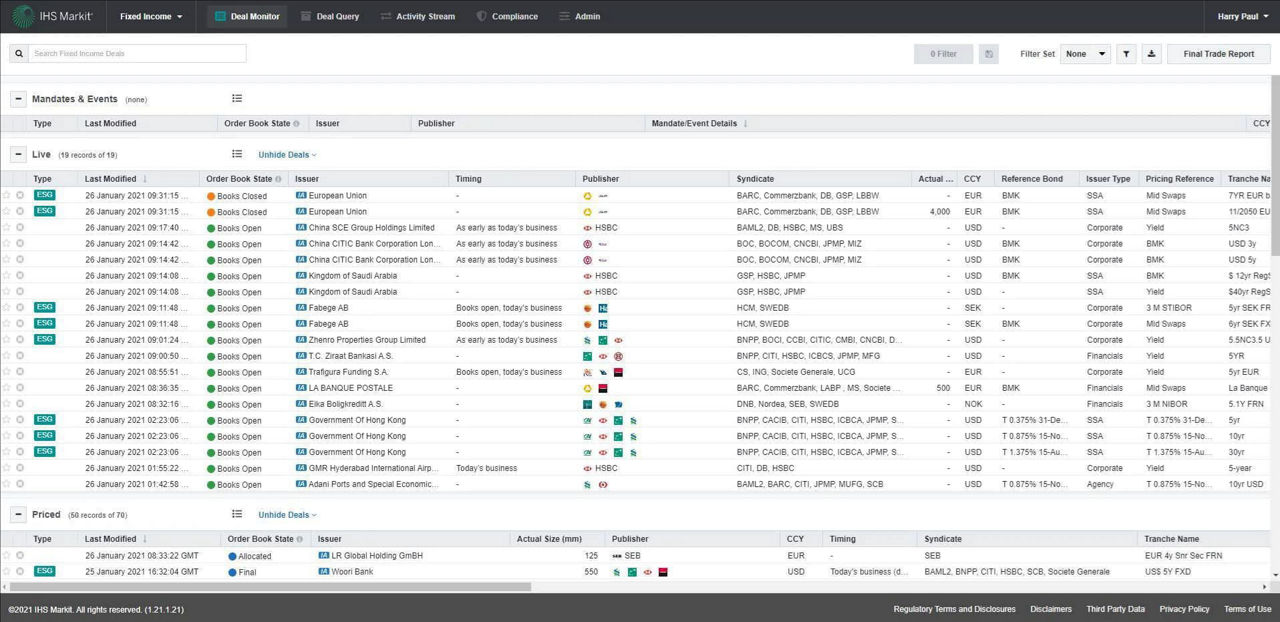The image size is (1280, 622).
Task: Click Final Trade Report button
Action: click(x=1218, y=54)
